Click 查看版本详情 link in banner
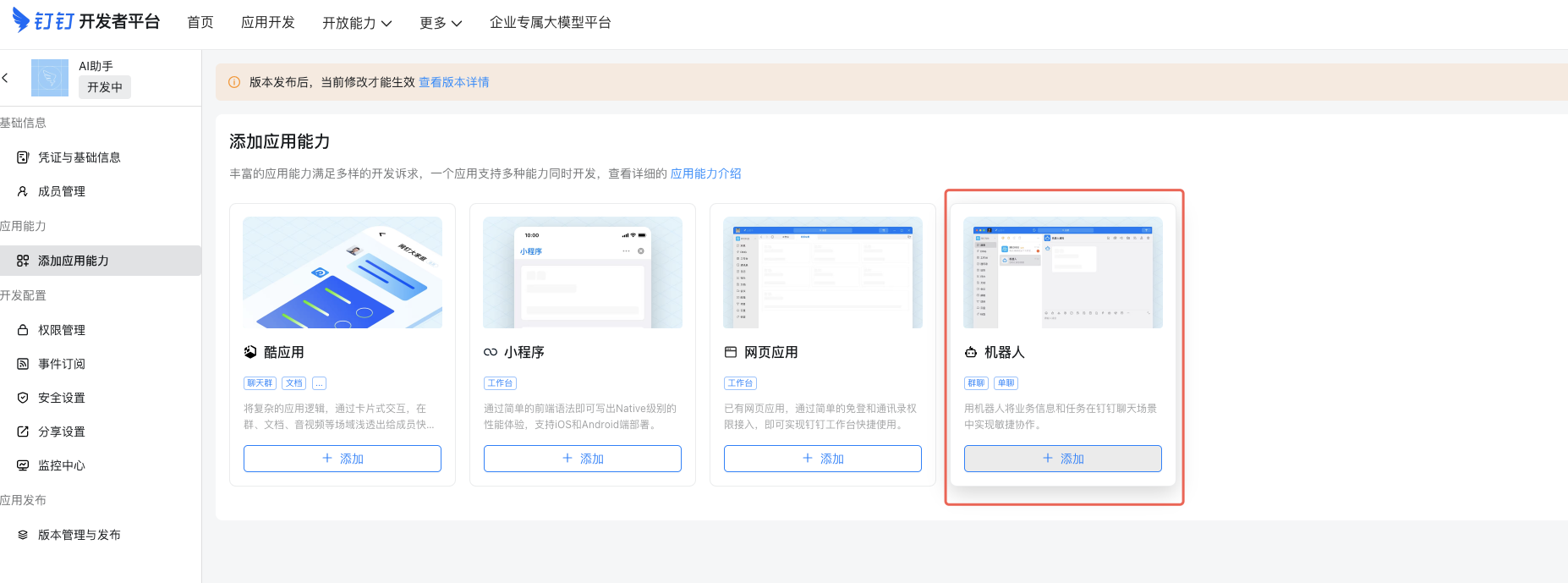The height and width of the screenshot is (583, 1568). coord(453,82)
